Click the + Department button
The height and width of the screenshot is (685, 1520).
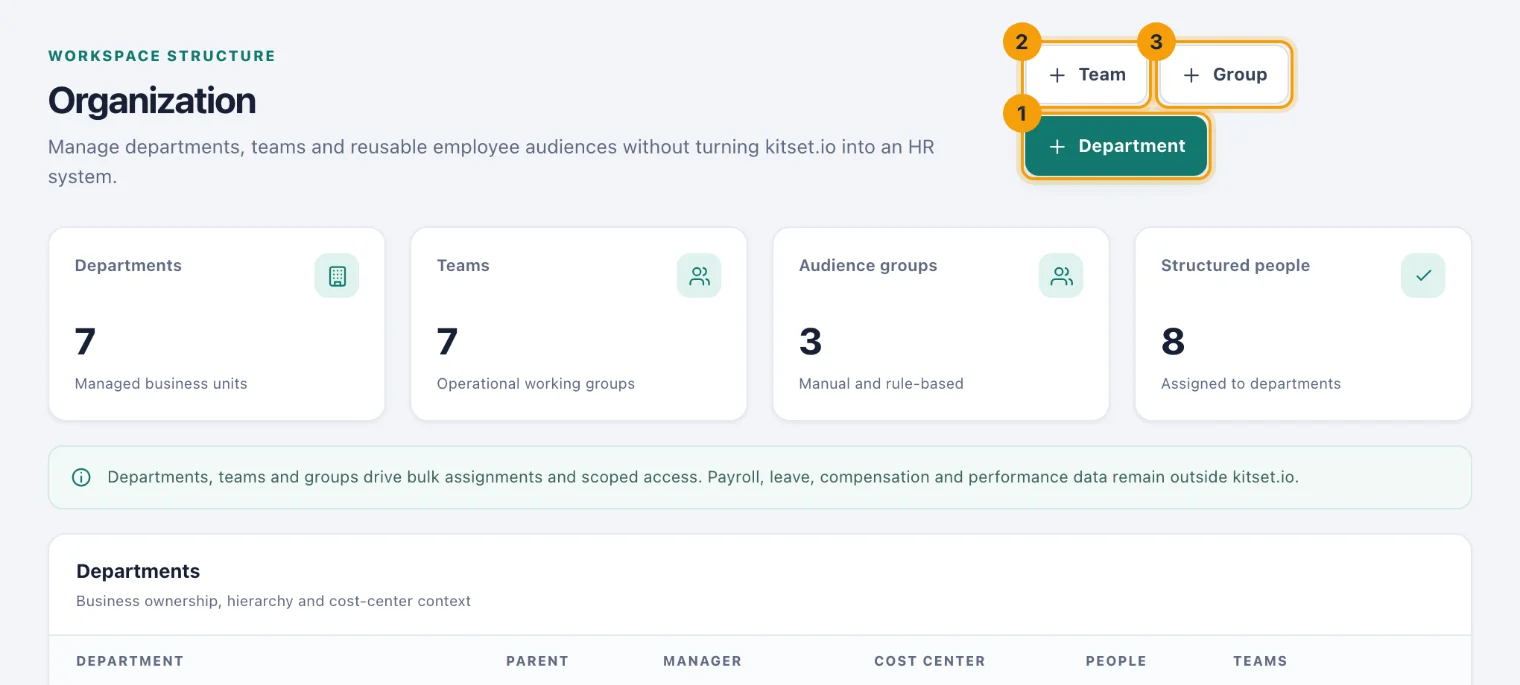[1116, 146]
